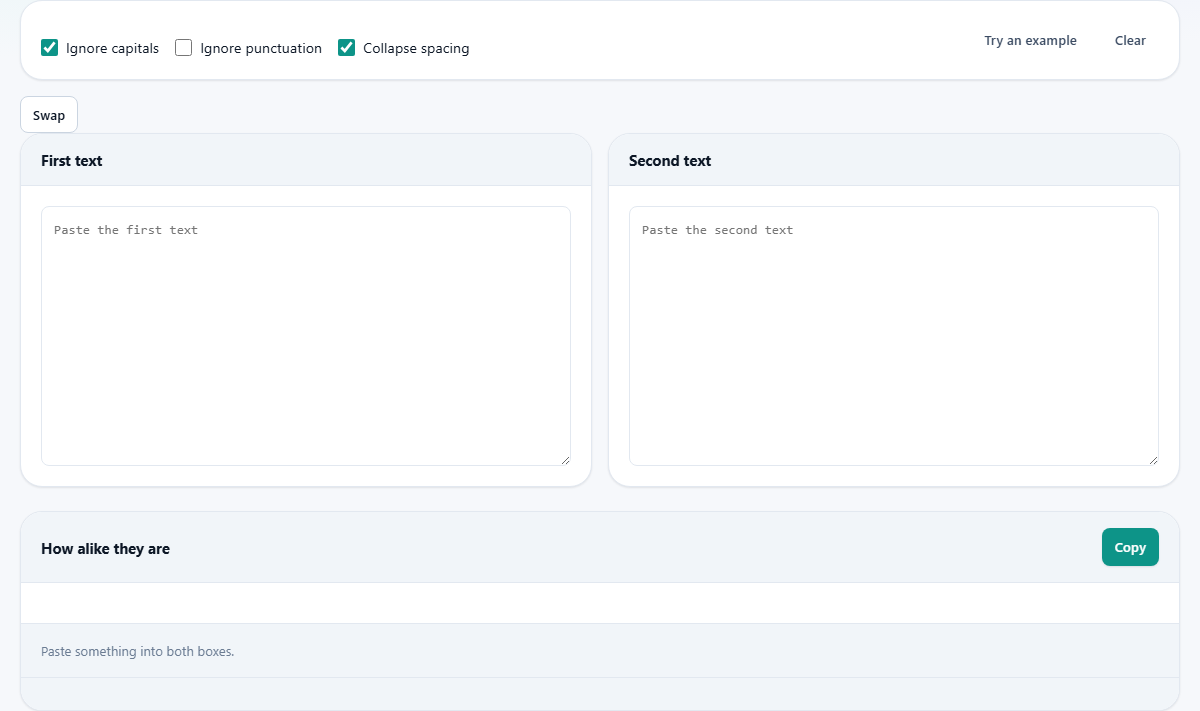The image size is (1200, 711).
Task: Focus the second text input area
Action: pos(894,336)
